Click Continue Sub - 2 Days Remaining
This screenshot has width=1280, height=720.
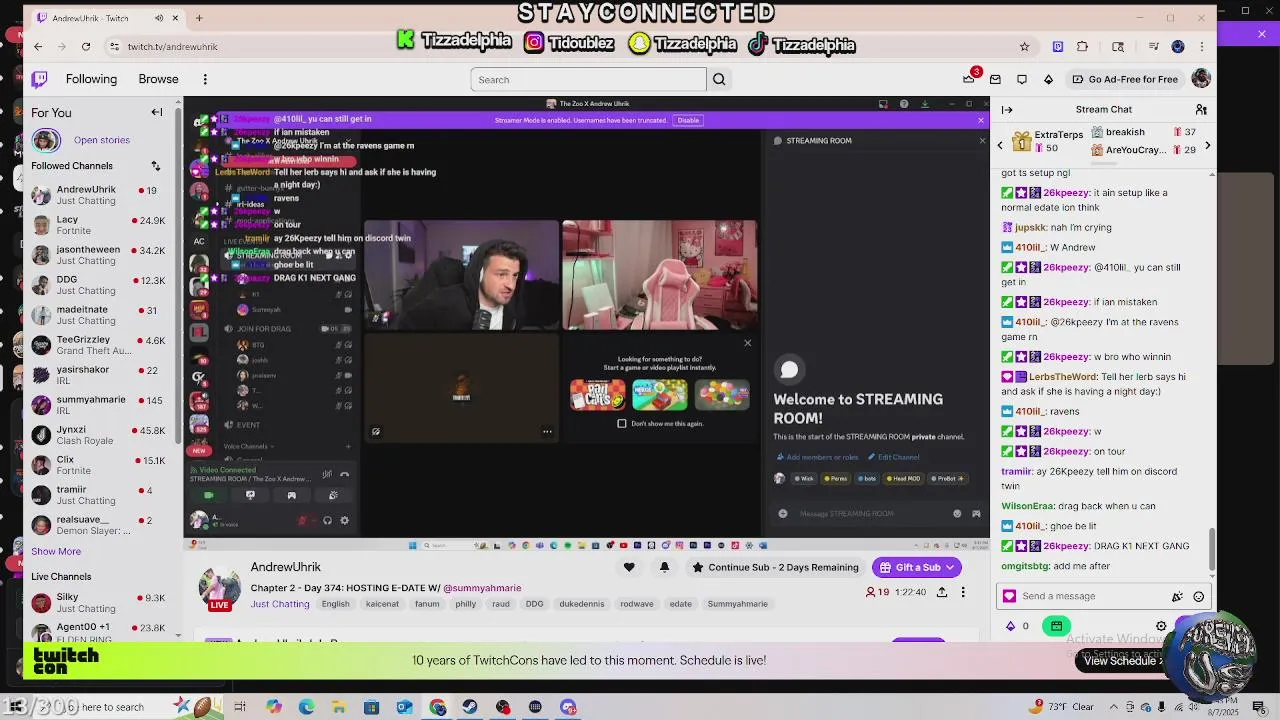(775, 567)
